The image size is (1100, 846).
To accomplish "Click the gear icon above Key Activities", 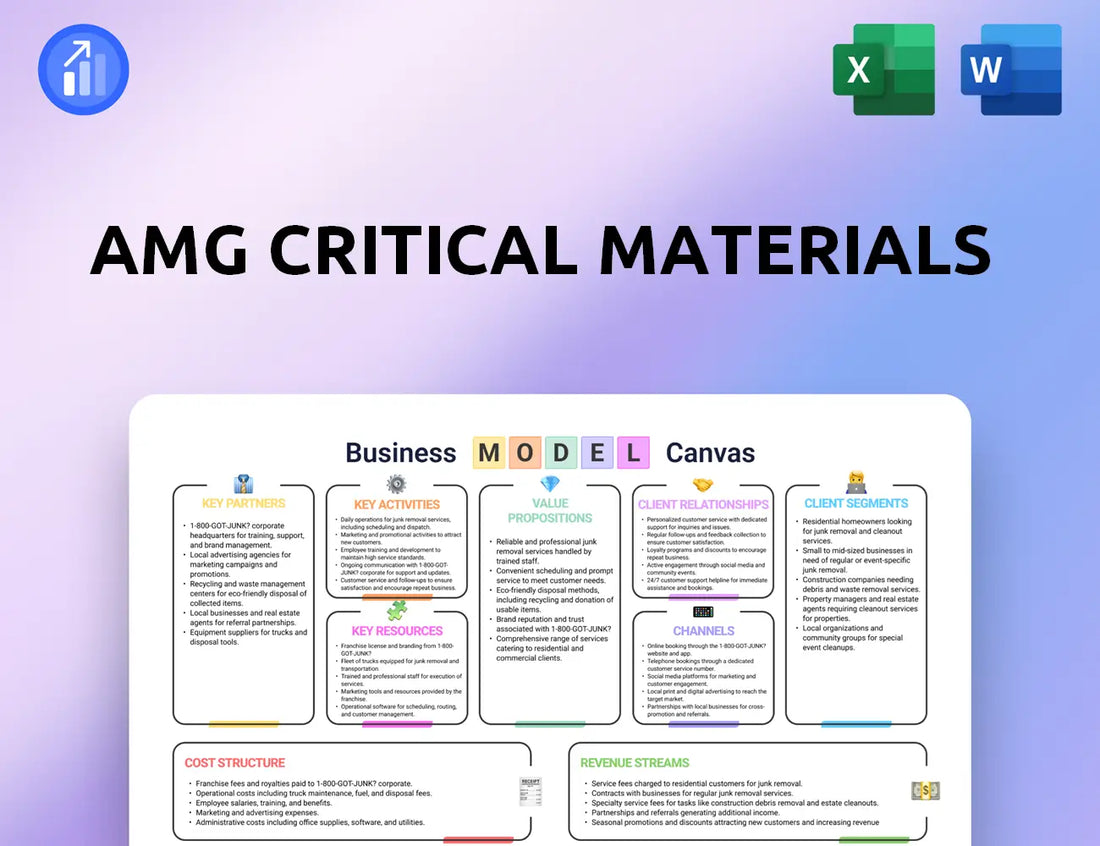I will 396,483.
